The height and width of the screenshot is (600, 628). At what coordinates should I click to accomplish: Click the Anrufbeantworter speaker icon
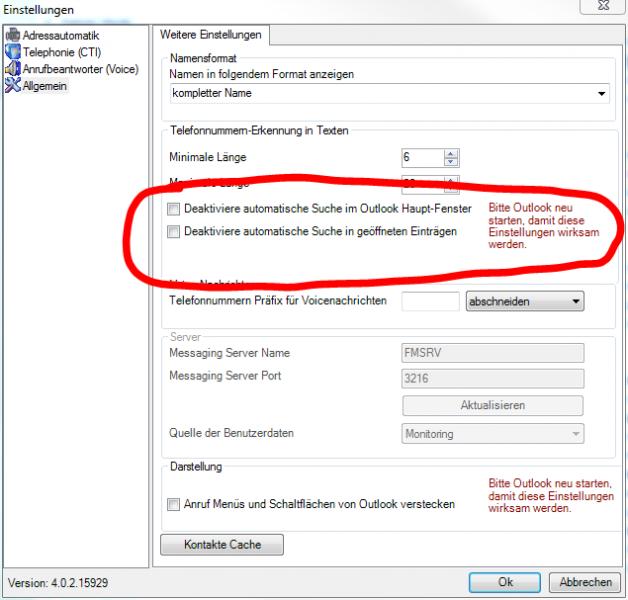(x=14, y=68)
